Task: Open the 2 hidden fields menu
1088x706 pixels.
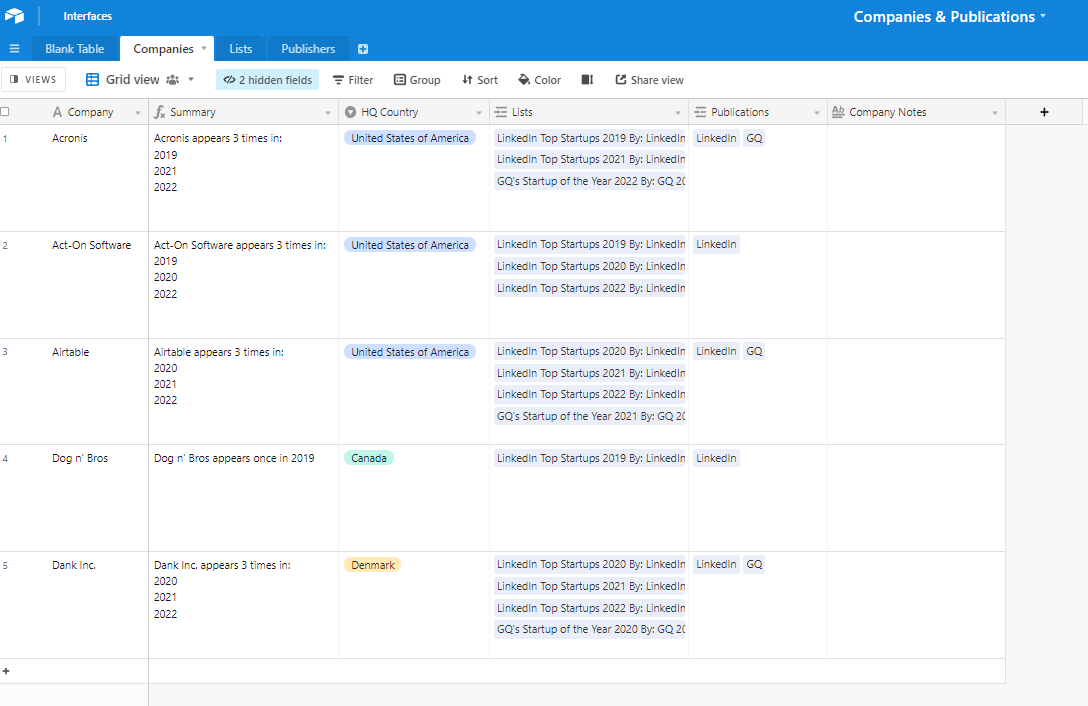Action: [x=267, y=80]
